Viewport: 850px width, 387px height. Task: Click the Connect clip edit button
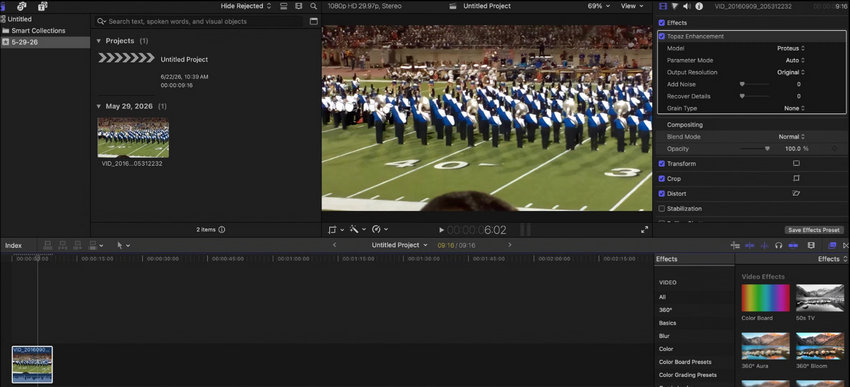tap(47, 245)
